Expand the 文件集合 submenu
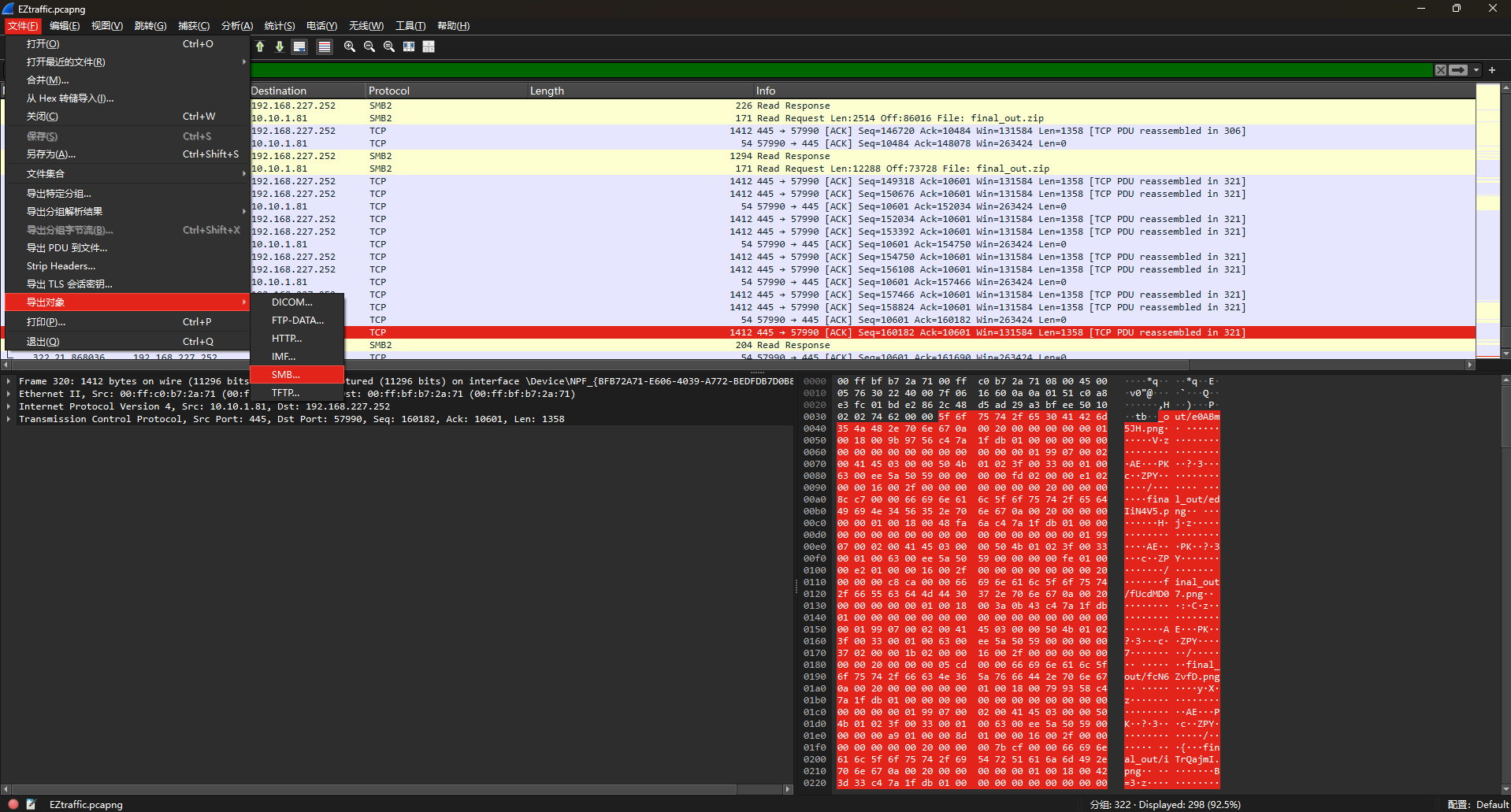Screen dimensions: 1511x812 [x=127, y=174]
